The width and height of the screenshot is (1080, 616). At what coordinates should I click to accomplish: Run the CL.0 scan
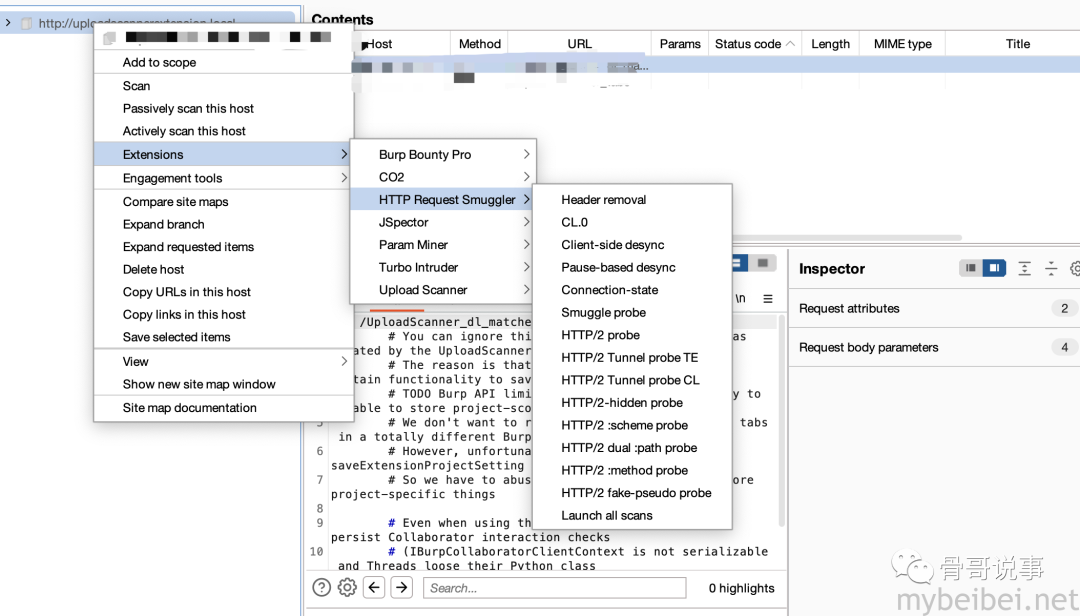click(632, 222)
